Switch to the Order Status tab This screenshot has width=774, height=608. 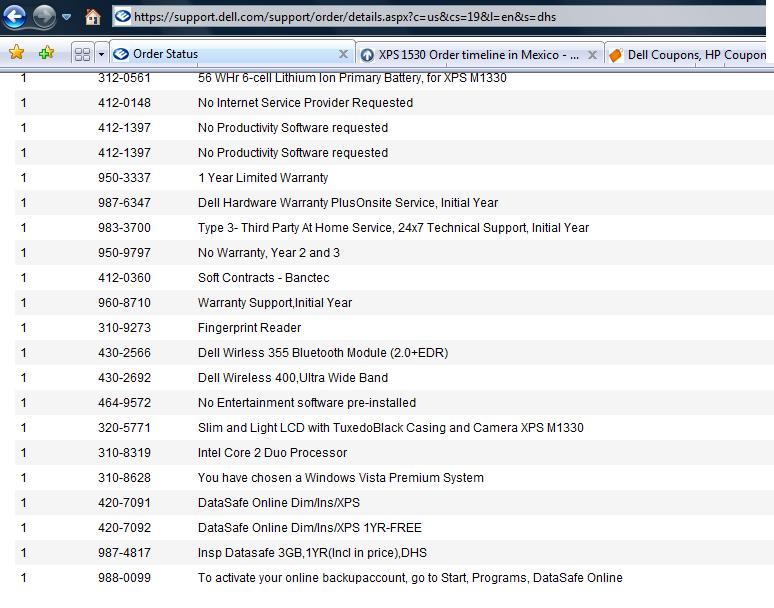pos(232,54)
